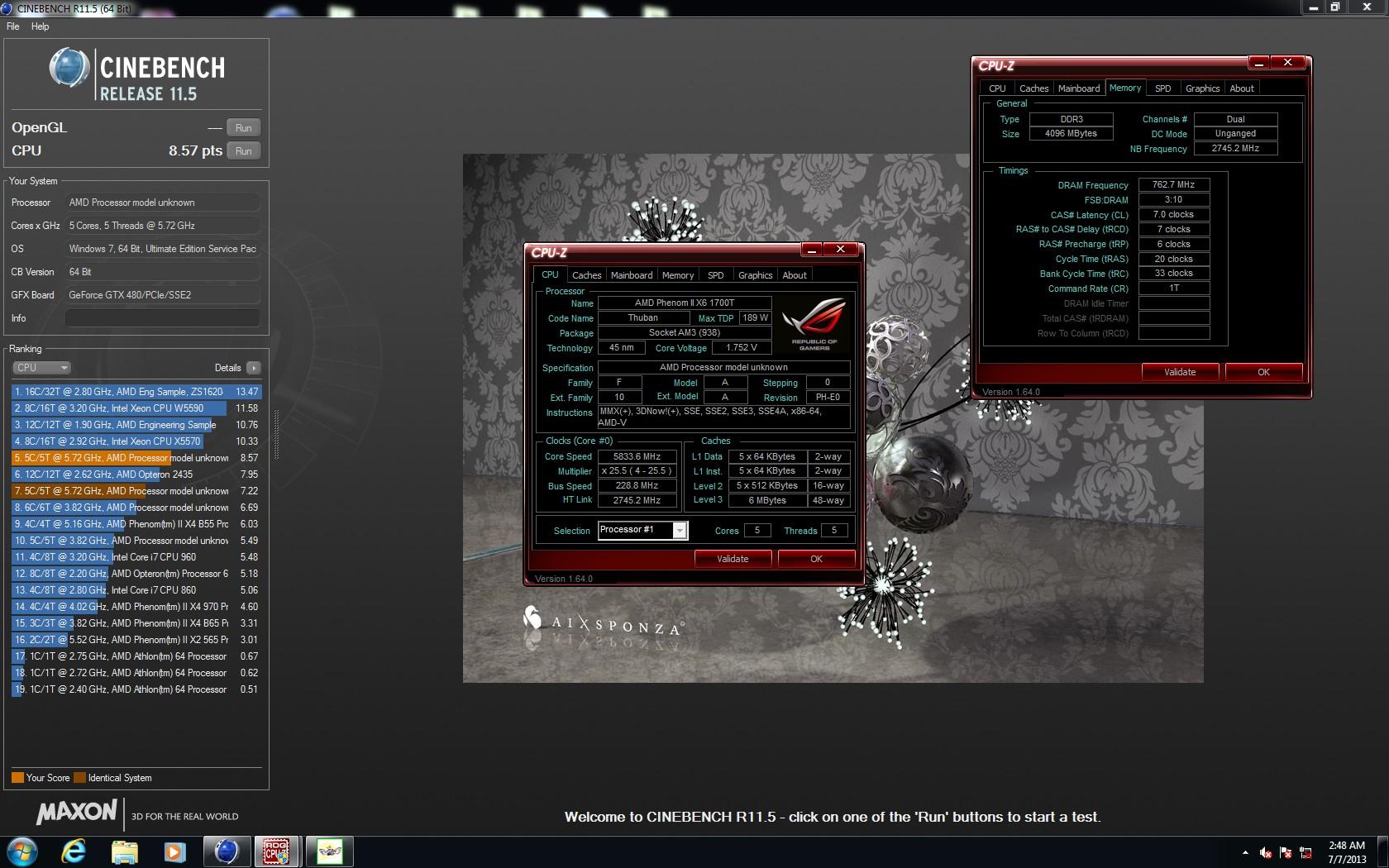Screen dimensions: 1389x868
Task: Open Caches tab in front CPU-Z window
Action: pyautogui.click(x=586, y=275)
